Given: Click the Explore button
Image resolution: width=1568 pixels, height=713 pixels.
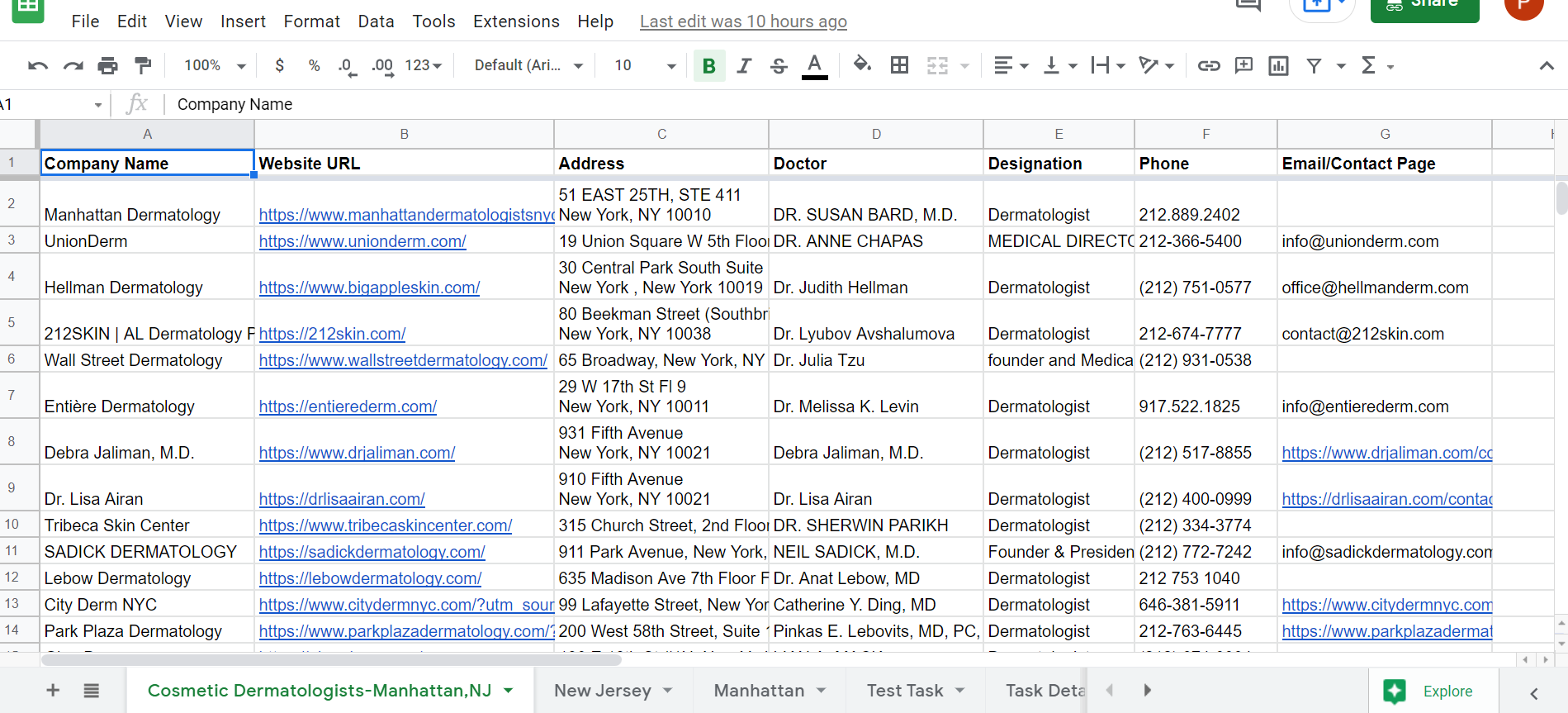Looking at the screenshot, I should (x=1429, y=691).
